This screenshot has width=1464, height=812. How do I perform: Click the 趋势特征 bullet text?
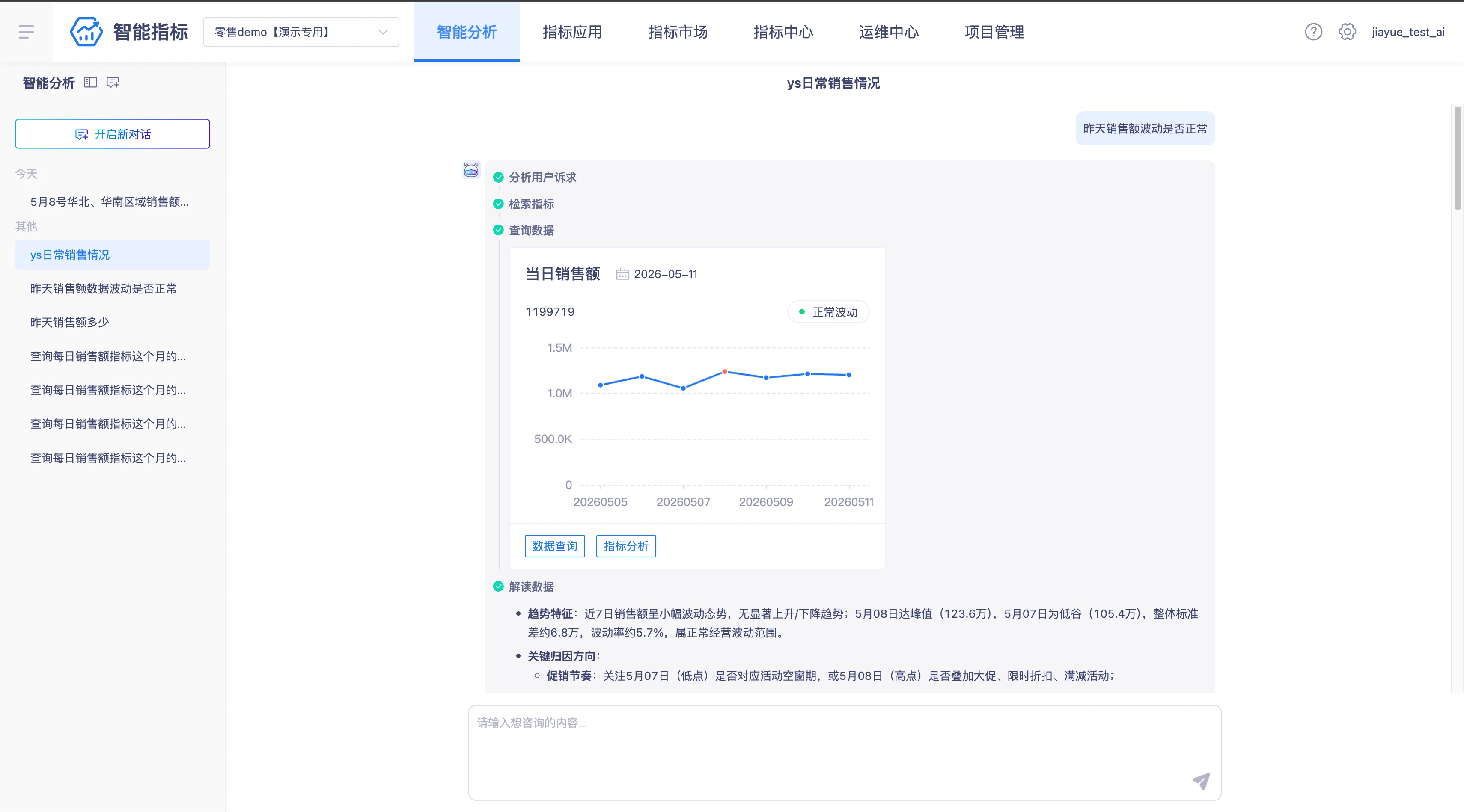(863, 623)
